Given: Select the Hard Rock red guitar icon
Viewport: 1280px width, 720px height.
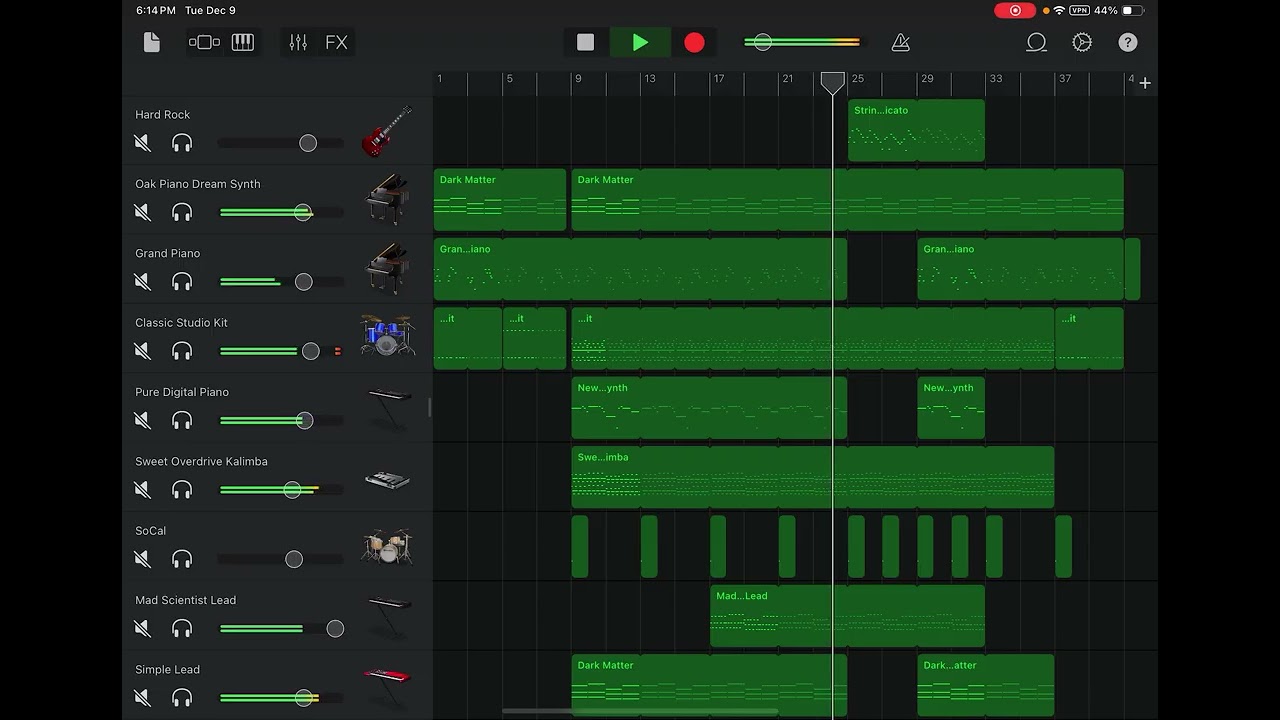Looking at the screenshot, I should (387, 131).
